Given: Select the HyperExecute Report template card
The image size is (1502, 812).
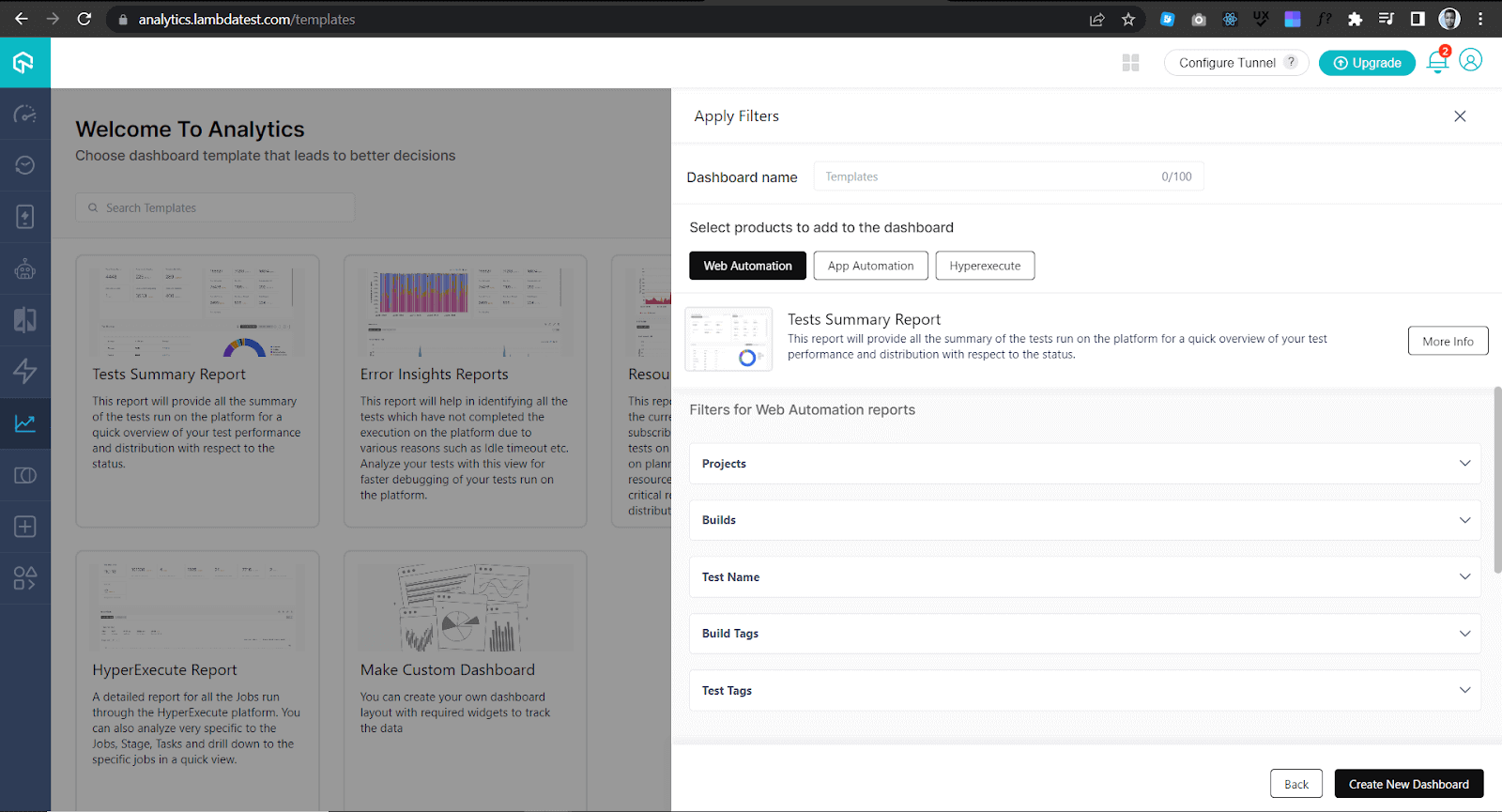Looking at the screenshot, I should point(197,681).
